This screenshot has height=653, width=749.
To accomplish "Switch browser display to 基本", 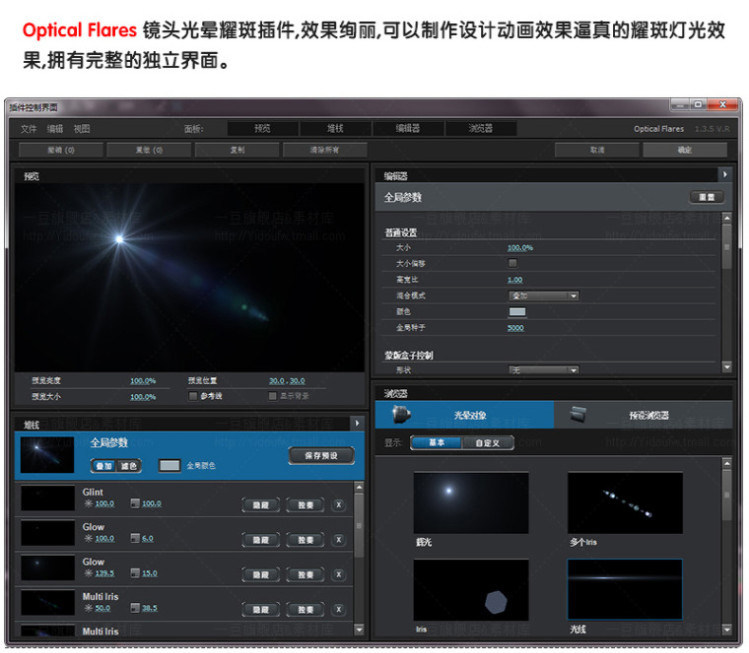I will click(437, 443).
